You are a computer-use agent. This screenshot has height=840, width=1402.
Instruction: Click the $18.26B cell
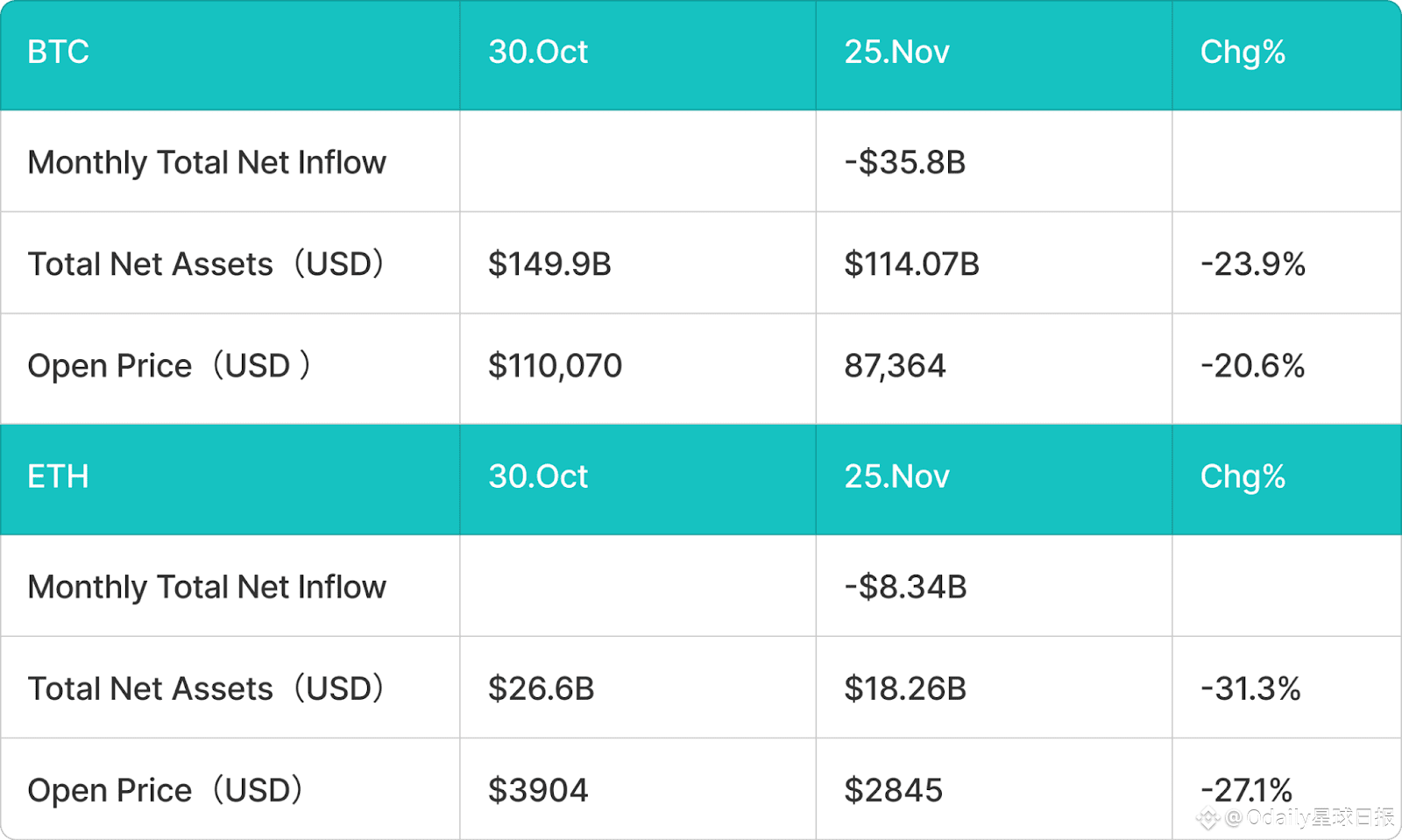(905, 689)
